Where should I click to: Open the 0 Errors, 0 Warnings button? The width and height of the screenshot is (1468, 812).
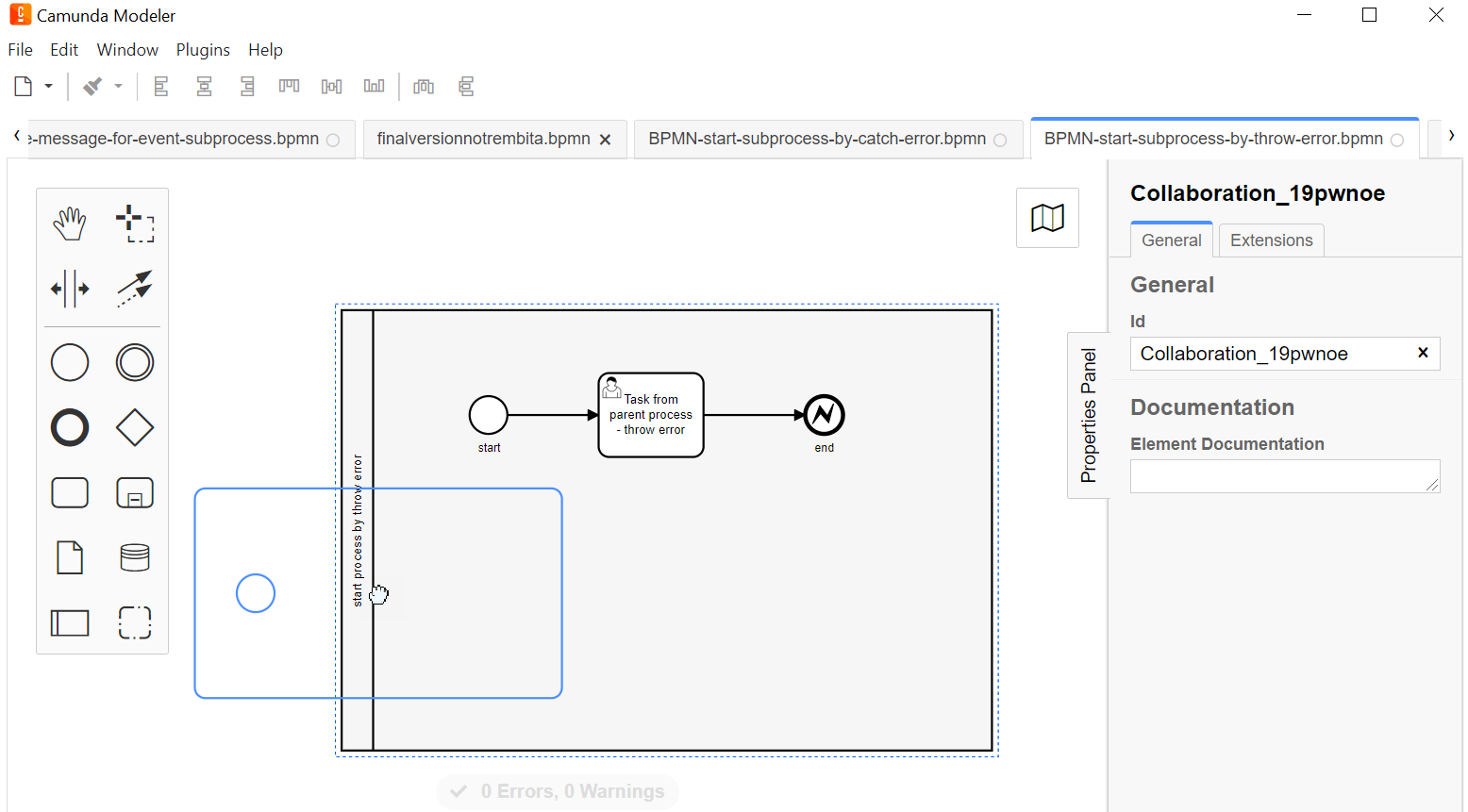click(x=558, y=791)
